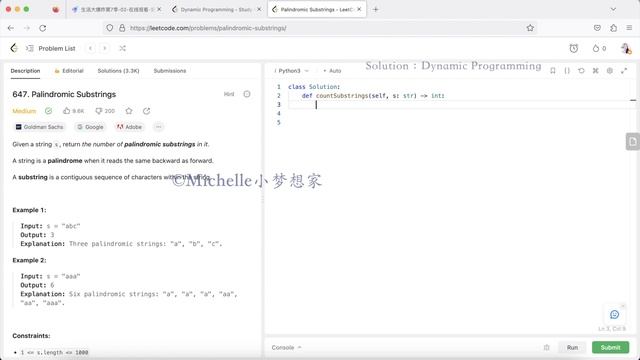Run the code
Screen dimensions: 640x360
572,347
